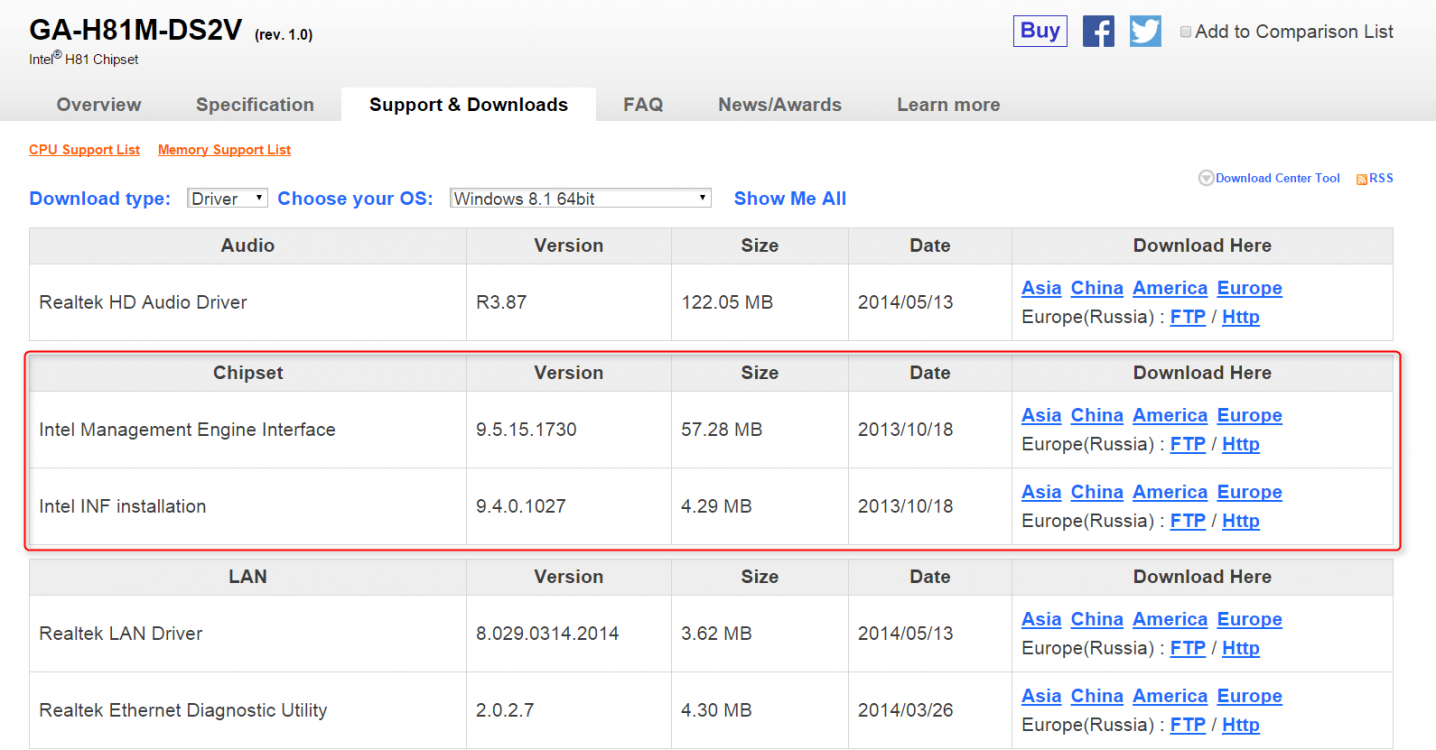Download Realtek HD Audio Driver from China
This screenshot has height=750, width=1436.
point(1097,288)
